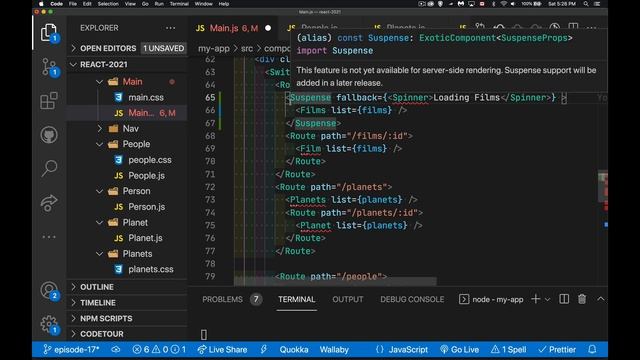
Task: Click src breadcrumb segment
Action: coord(247,49)
